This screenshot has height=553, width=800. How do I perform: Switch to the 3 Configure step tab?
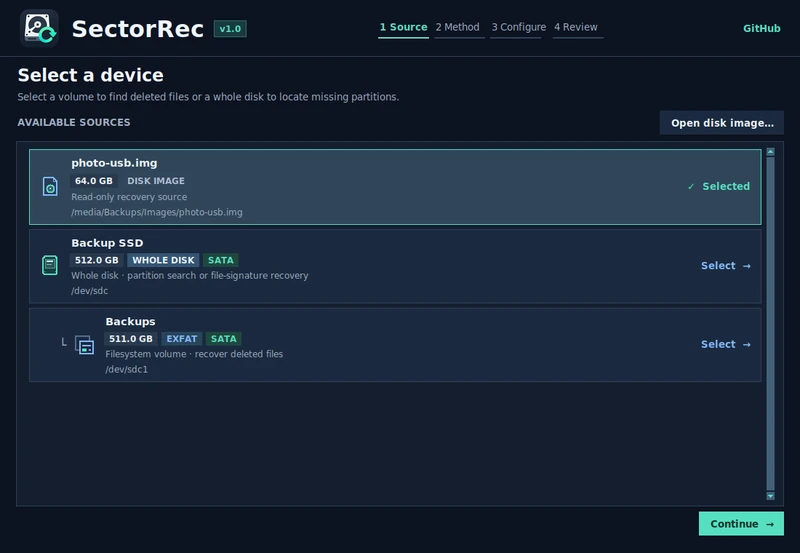(518, 27)
